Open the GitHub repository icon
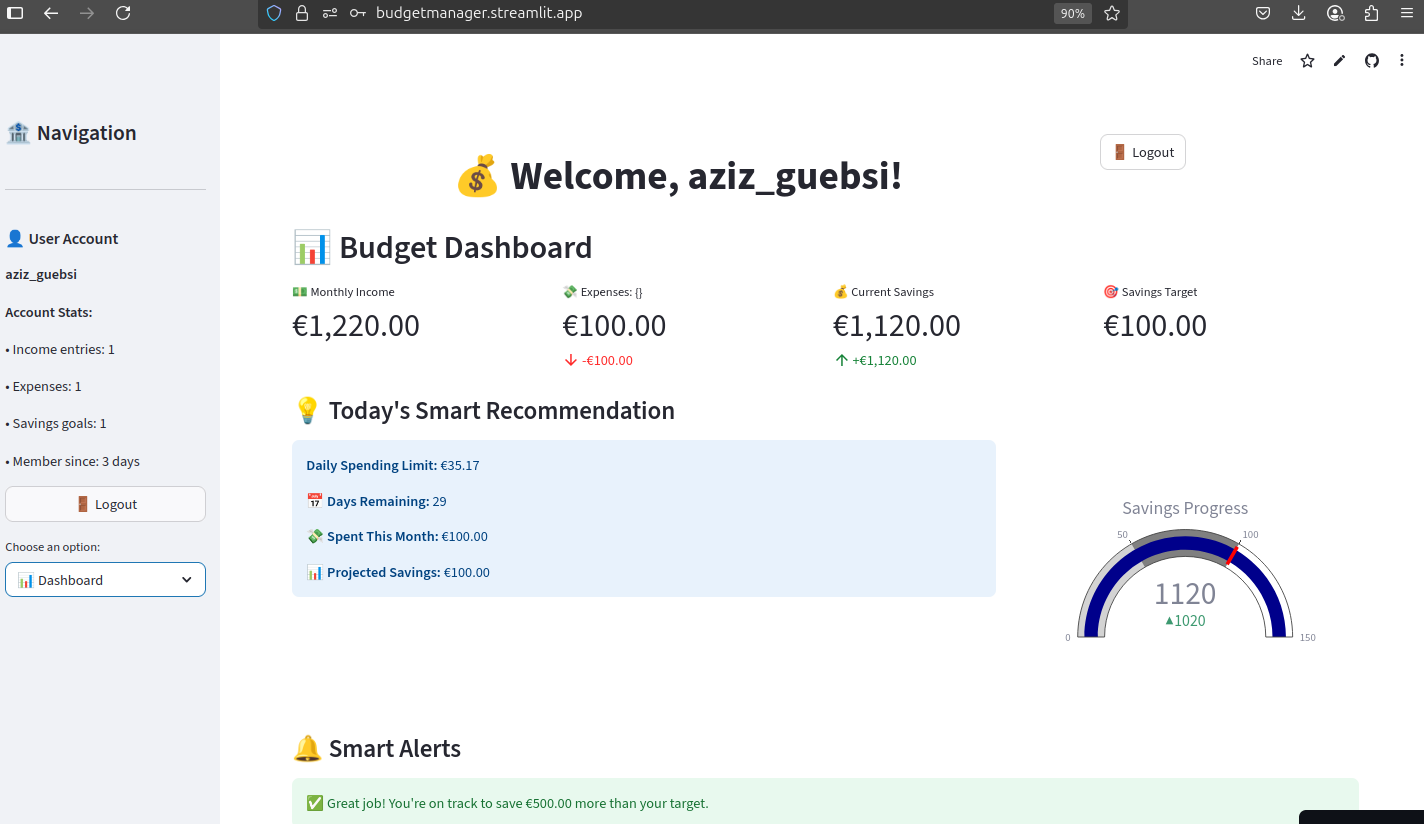 (x=1371, y=61)
